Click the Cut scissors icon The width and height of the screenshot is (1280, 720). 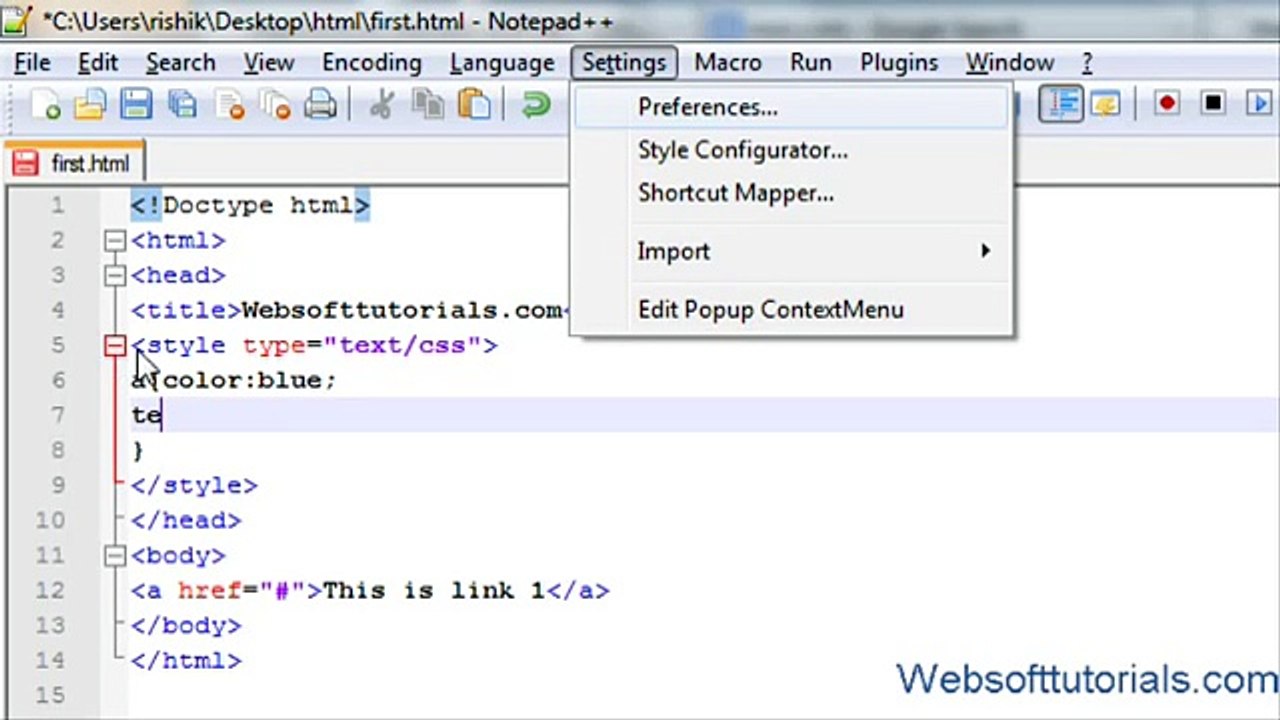click(x=381, y=104)
